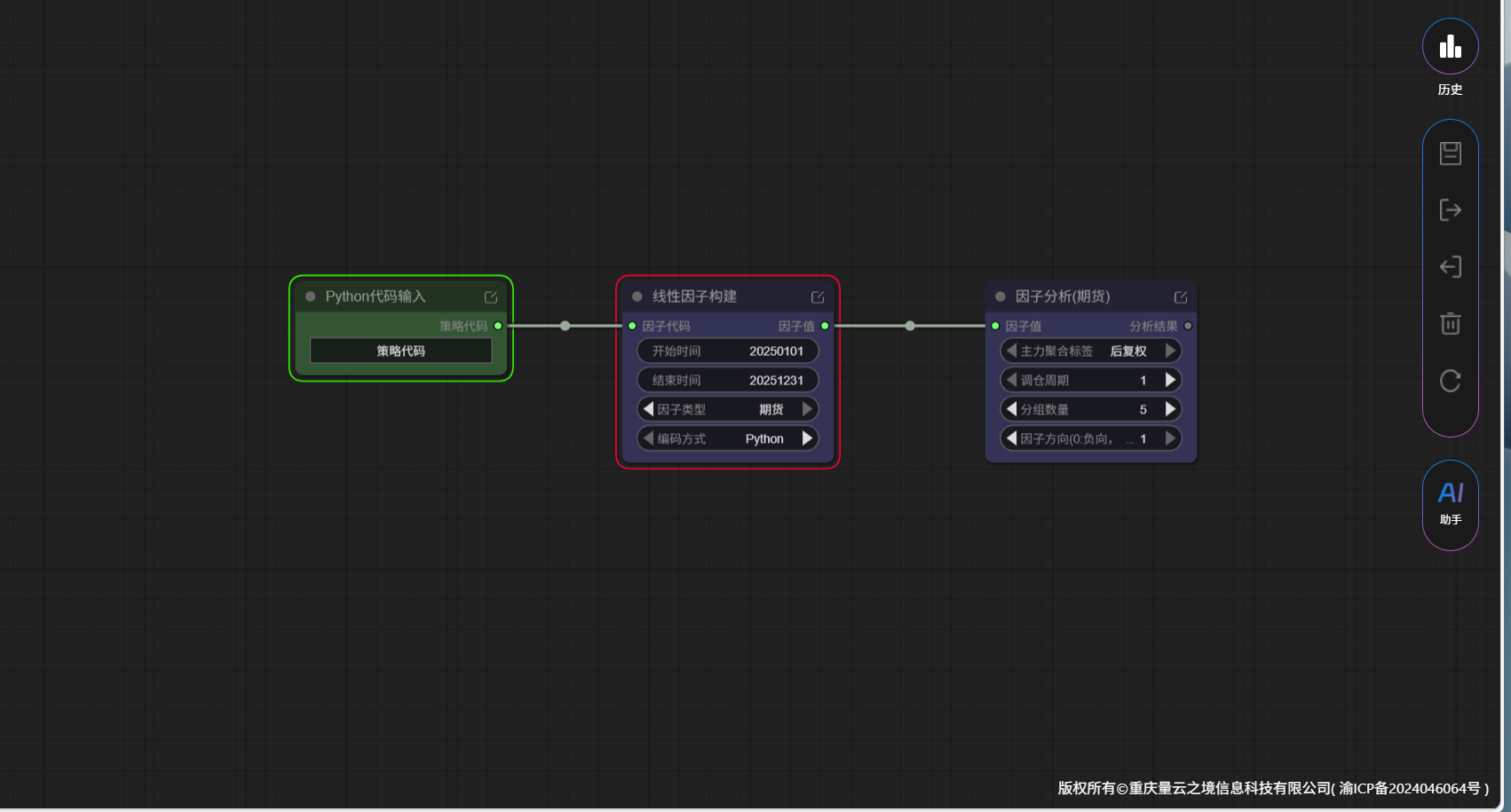
Task: Click right arrow of 编码方式 selector
Action: click(807, 438)
